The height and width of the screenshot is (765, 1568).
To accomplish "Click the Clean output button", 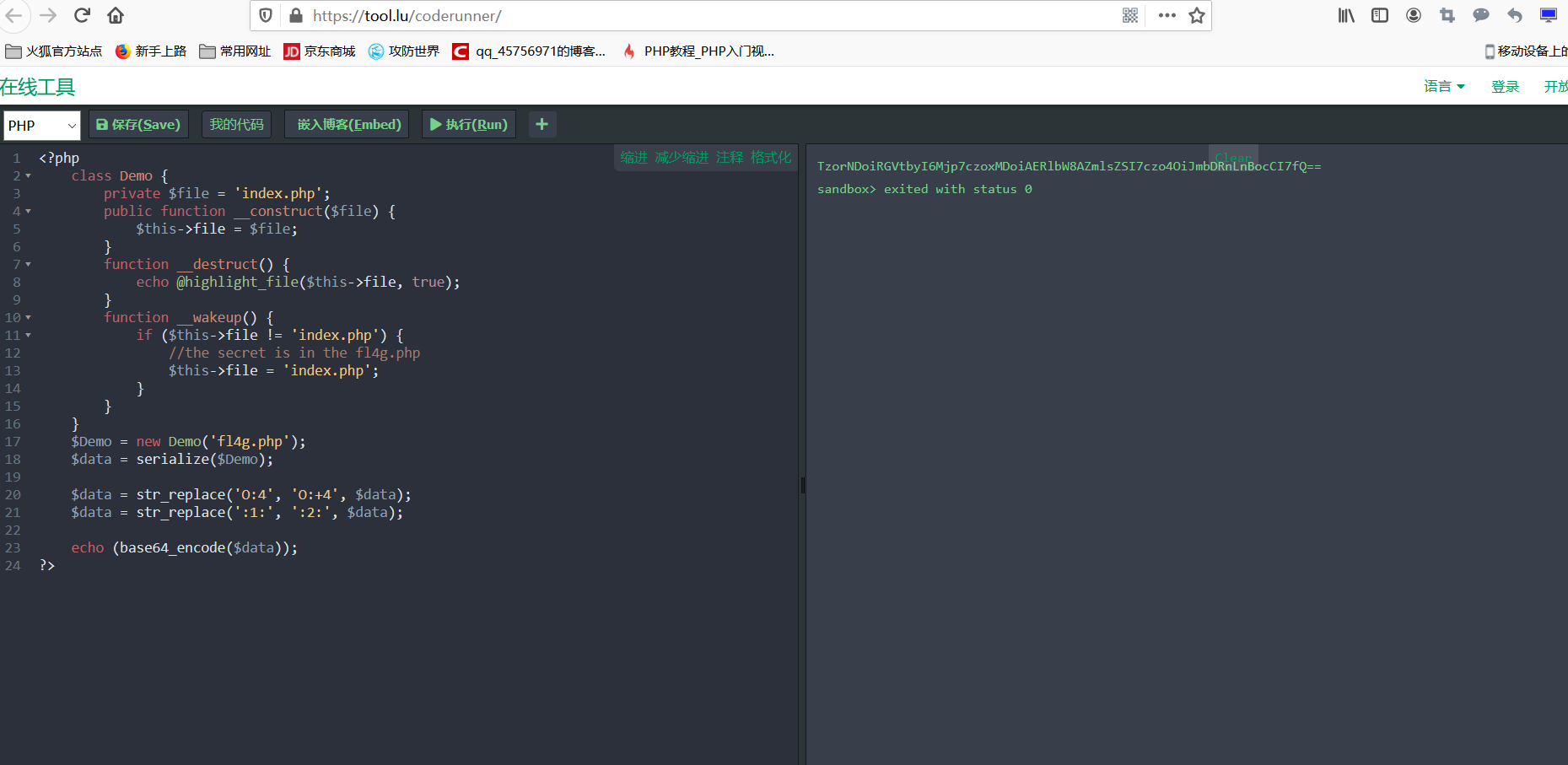I will (x=1234, y=157).
